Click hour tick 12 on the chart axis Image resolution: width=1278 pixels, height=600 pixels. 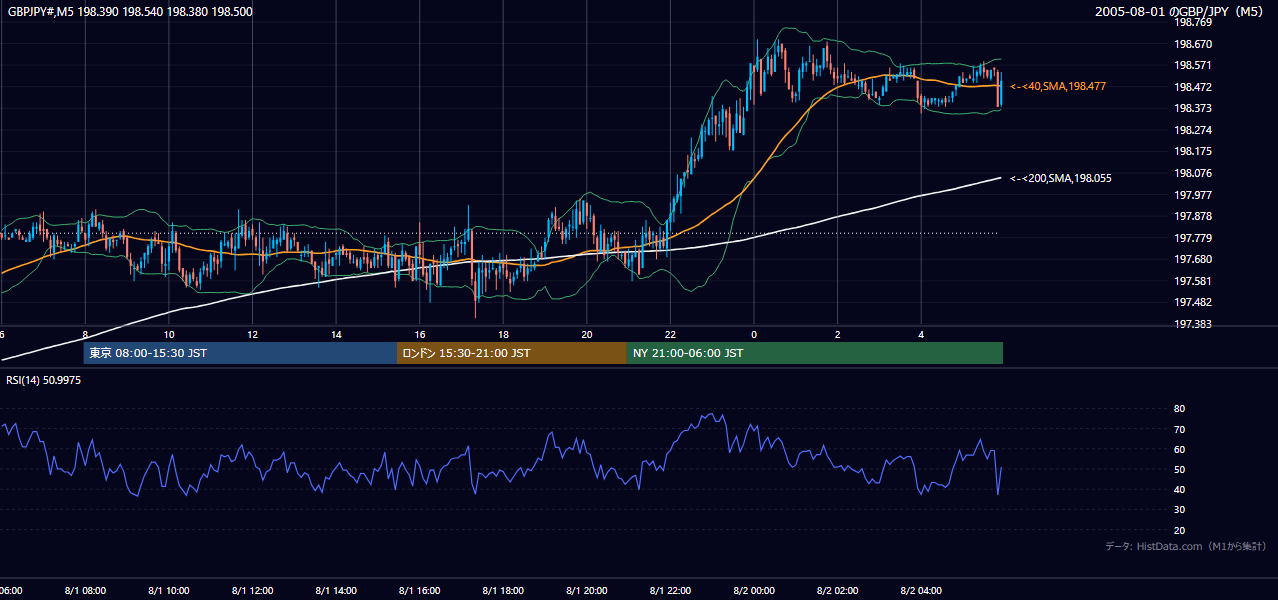252,335
